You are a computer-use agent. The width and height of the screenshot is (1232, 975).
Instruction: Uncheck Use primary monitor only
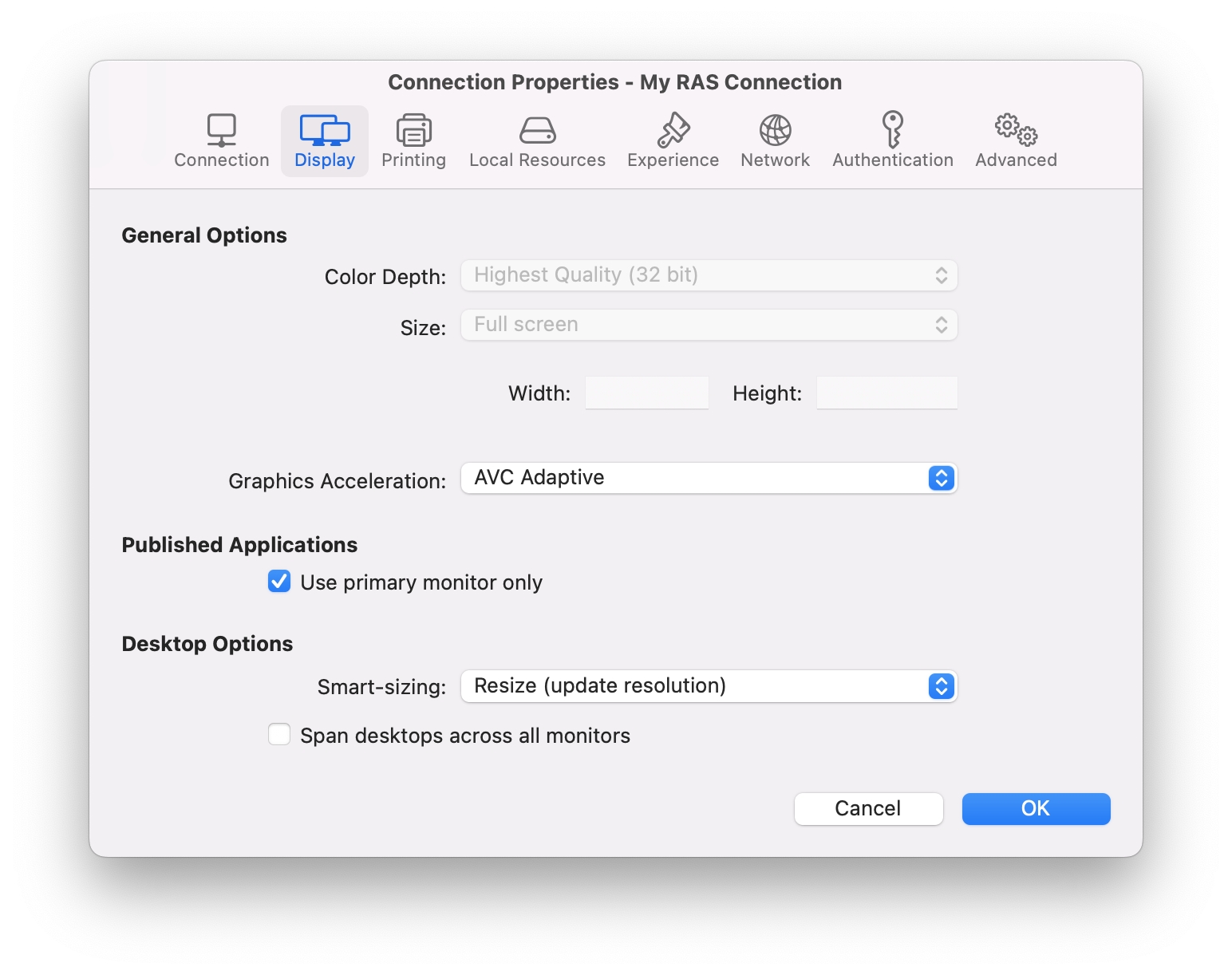click(279, 582)
